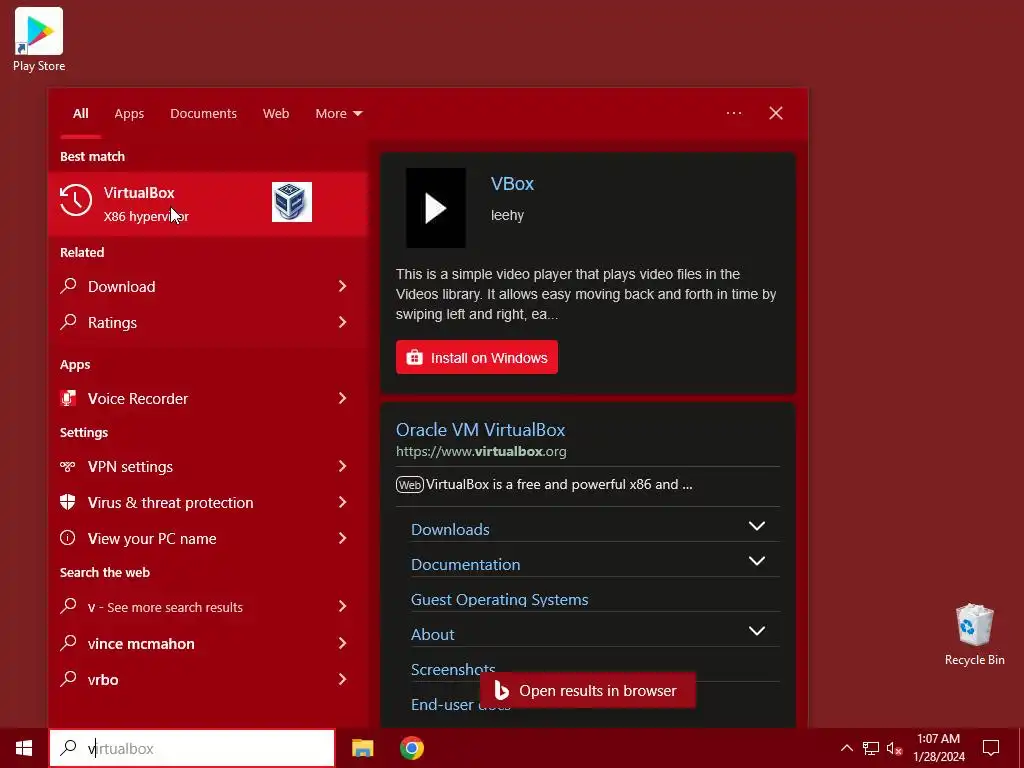Viewport: 1024px width, 768px height.
Task: Show hidden system tray icons
Action: pos(846,748)
